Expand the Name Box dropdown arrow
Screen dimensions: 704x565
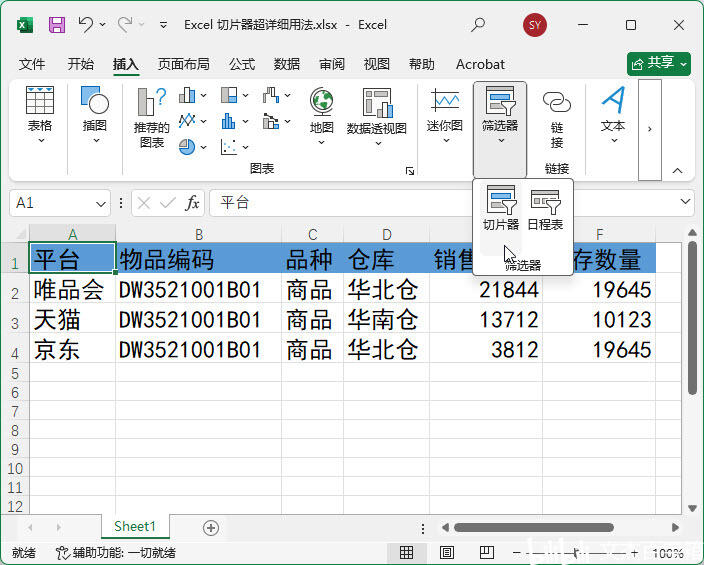[x=101, y=203]
